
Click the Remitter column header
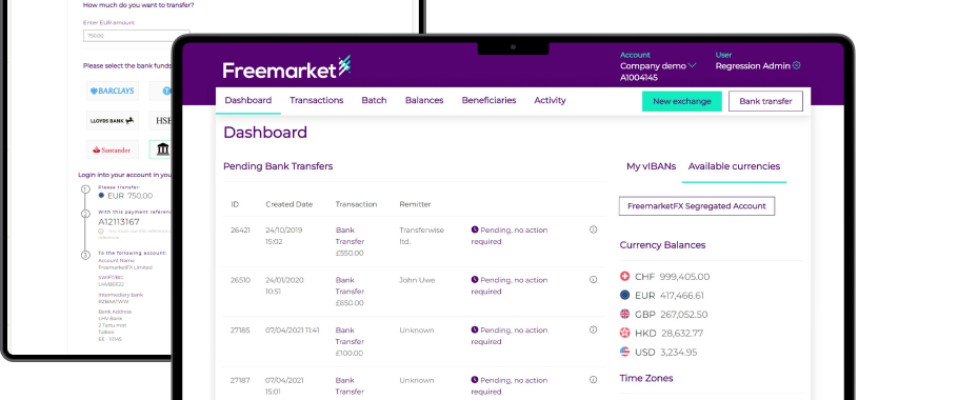(415, 204)
